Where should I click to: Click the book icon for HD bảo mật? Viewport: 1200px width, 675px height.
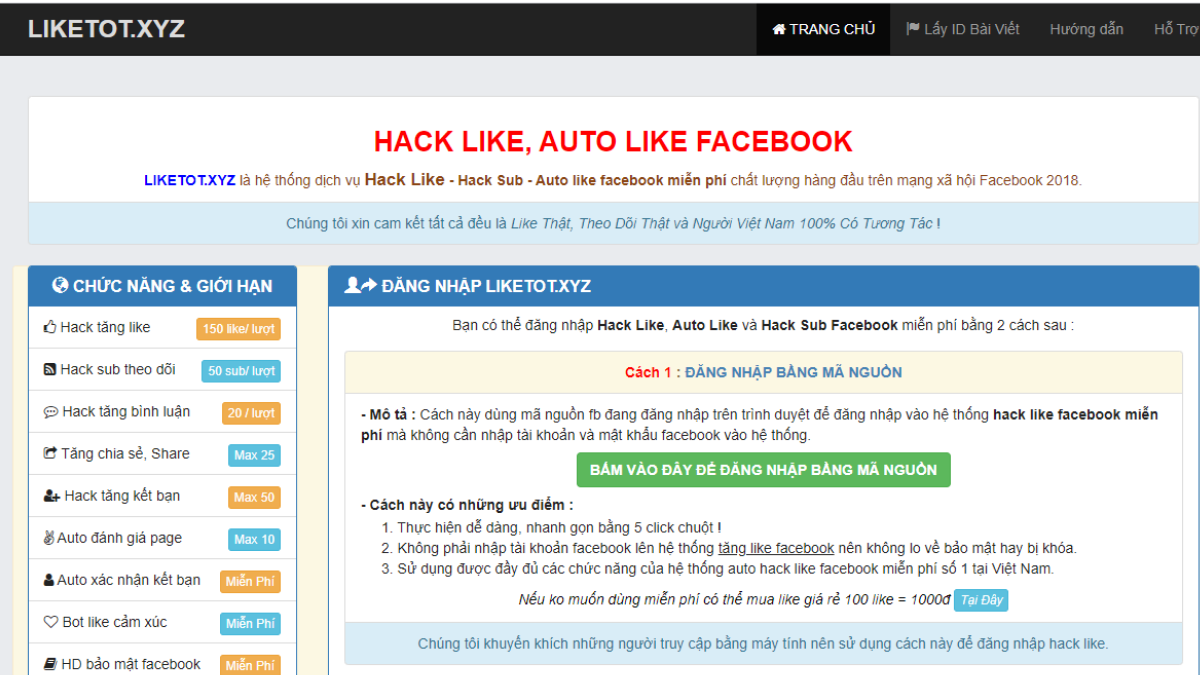[x=50, y=664]
